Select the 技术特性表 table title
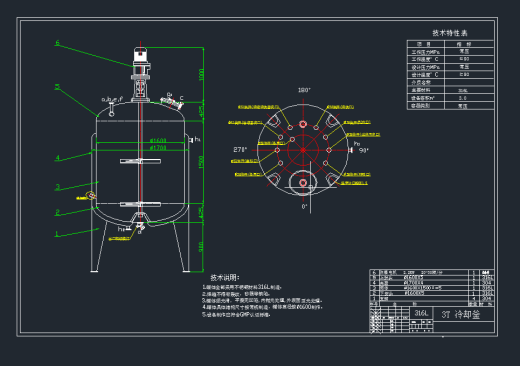 (x=450, y=33)
